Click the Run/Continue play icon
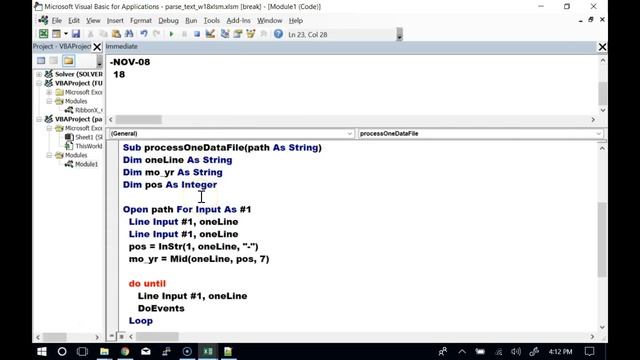The width and height of the screenshot is (640, 360). click(x=171, y=34)
